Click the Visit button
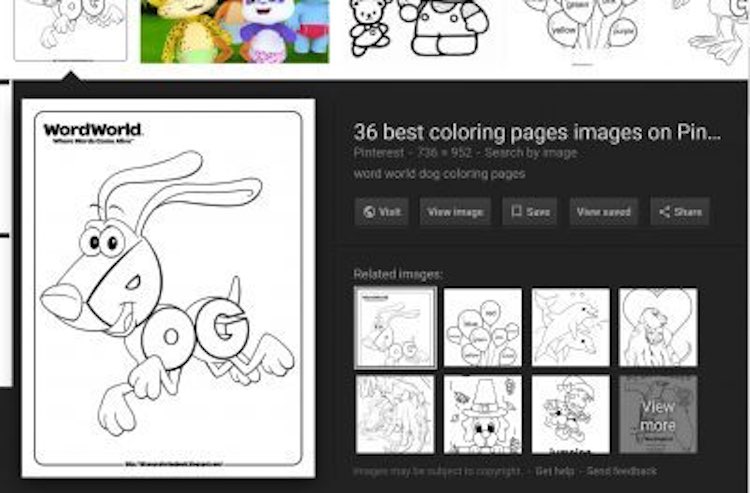Screen dimensions: 750x493 [381, 212]
